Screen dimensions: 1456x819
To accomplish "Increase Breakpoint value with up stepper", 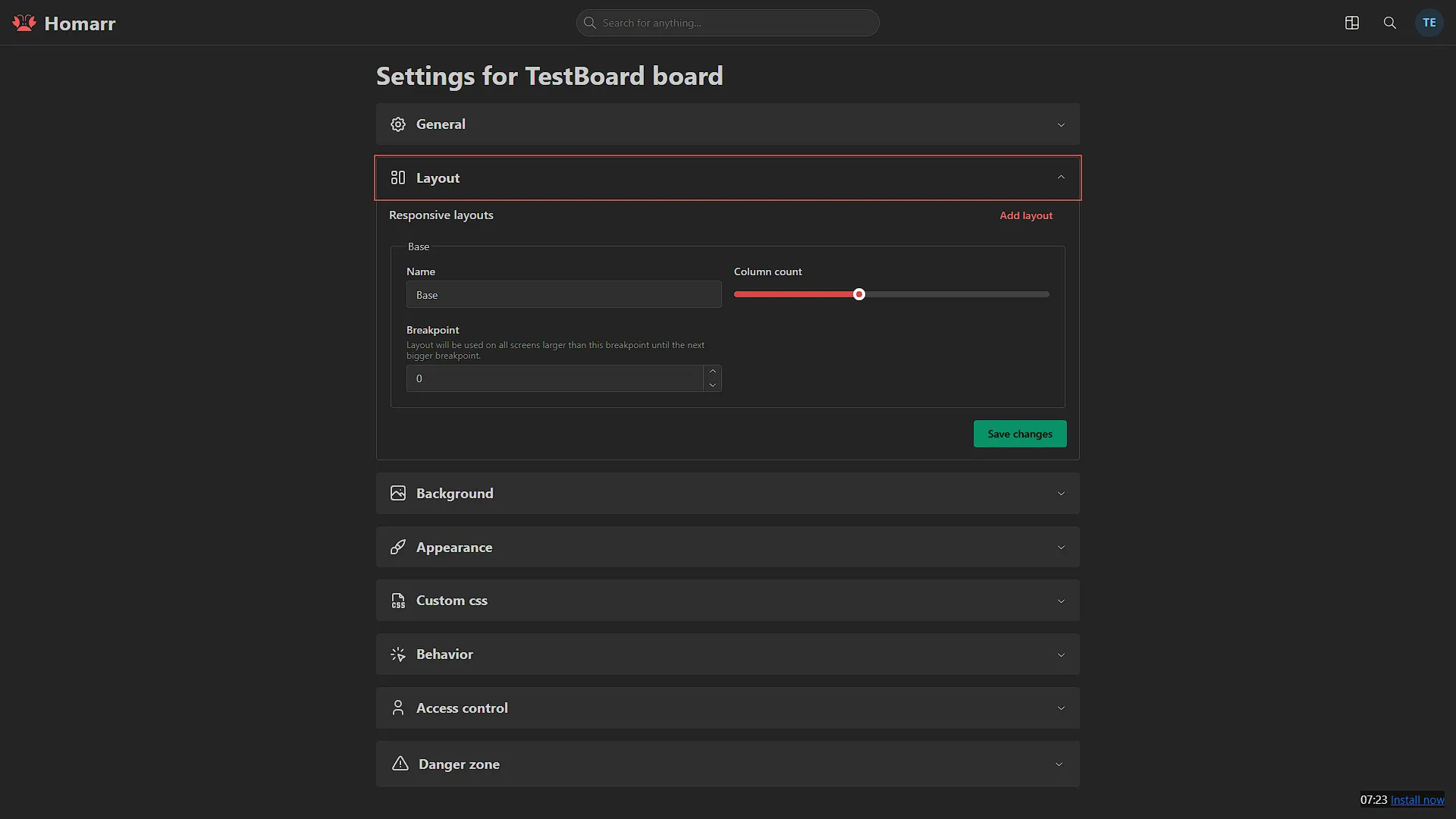I will pos(712,372).
